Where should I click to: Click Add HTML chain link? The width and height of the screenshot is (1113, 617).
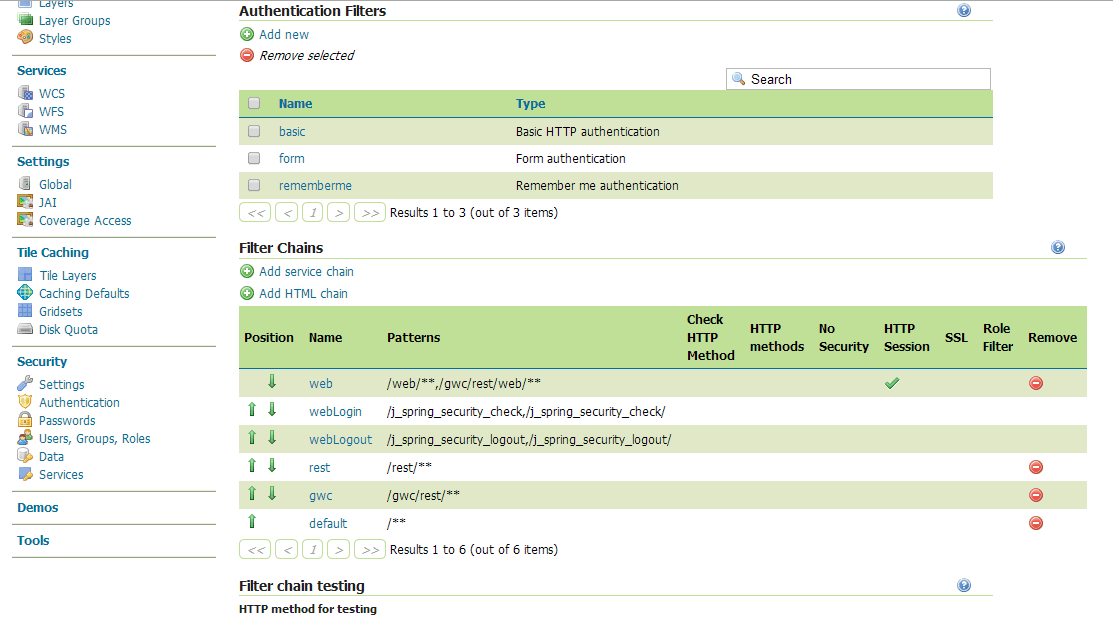click(x=303, y=293)
